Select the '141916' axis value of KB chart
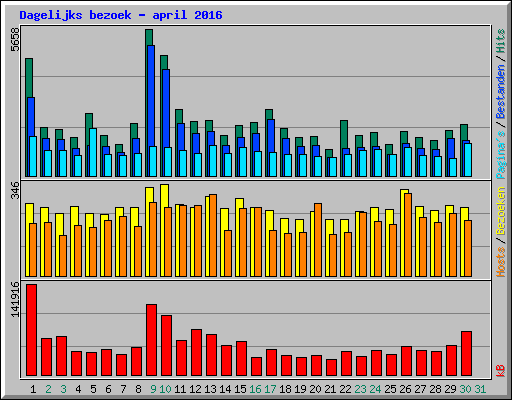Viewport: 512px width, 400px height. coord(15,299)
